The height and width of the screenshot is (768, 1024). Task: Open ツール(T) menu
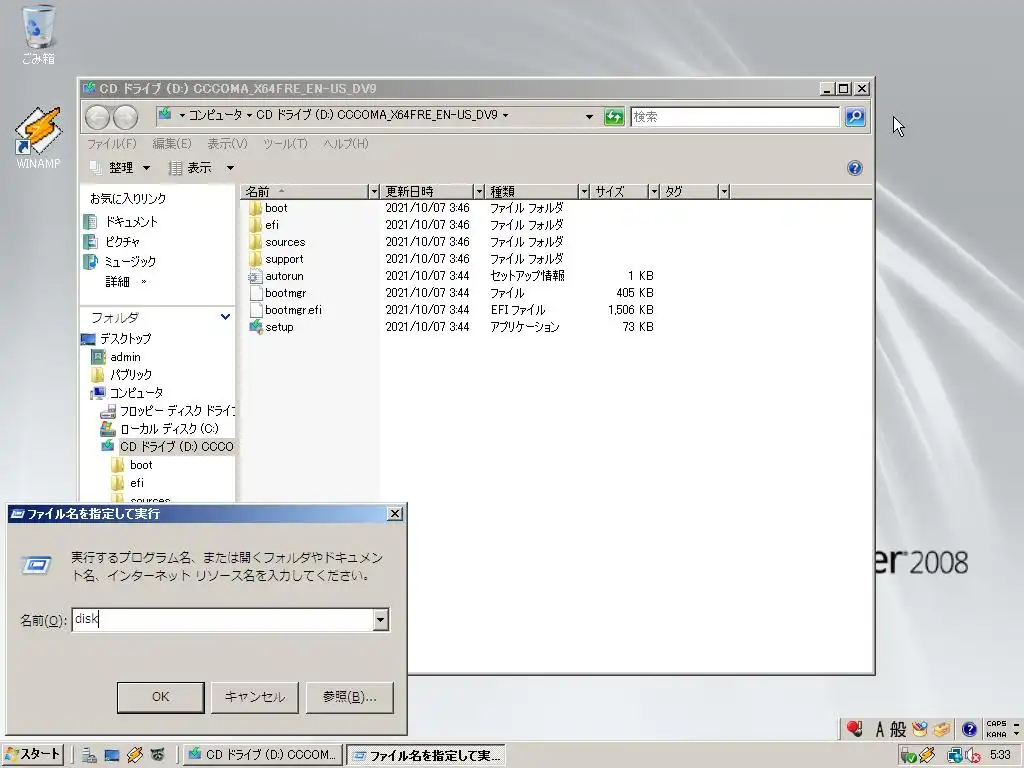pyautogui.click(x=285, y=144)
